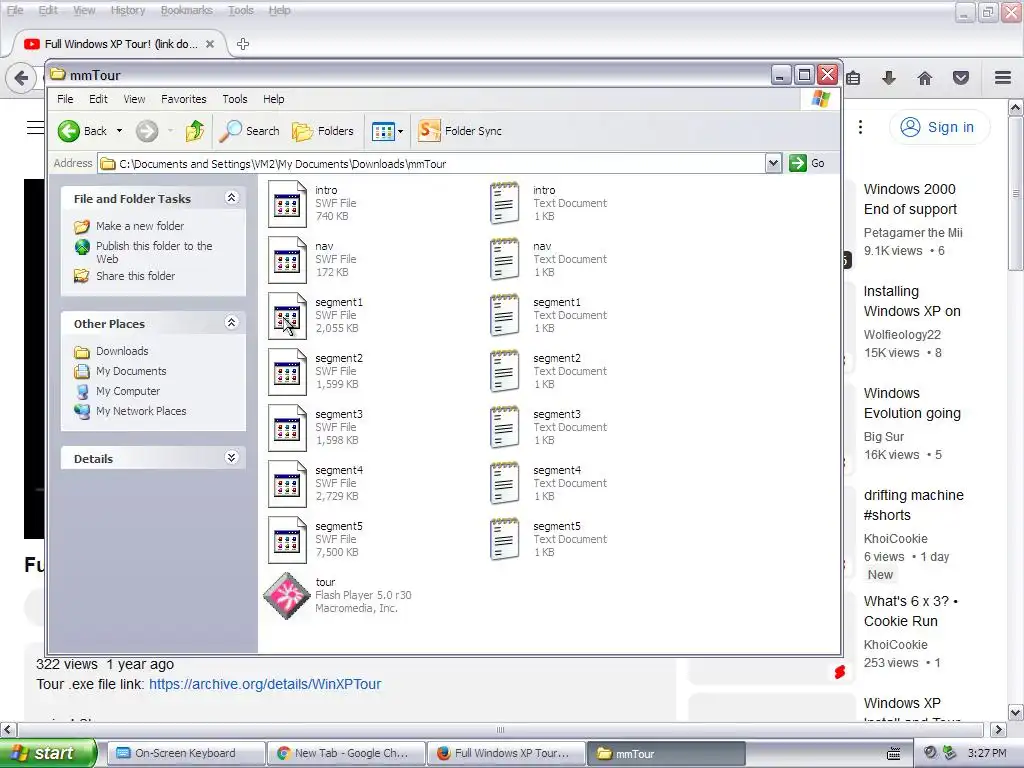Click Firefox horizontal scrollbar right arrow
The height and width of the screenshot is (768, 1024).
[999, 729]
